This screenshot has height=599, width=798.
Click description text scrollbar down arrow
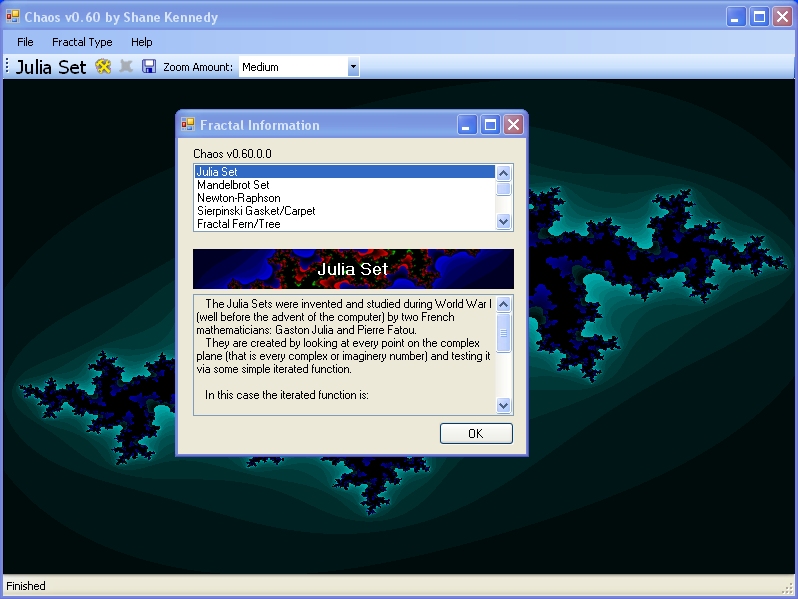(x=503, y=406)
